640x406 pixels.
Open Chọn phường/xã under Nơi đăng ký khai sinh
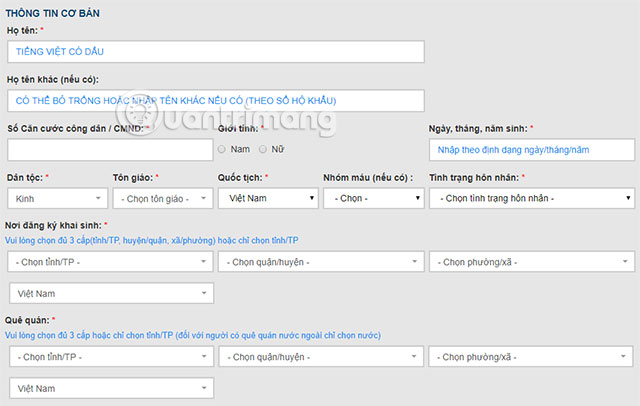pos(532,262)
